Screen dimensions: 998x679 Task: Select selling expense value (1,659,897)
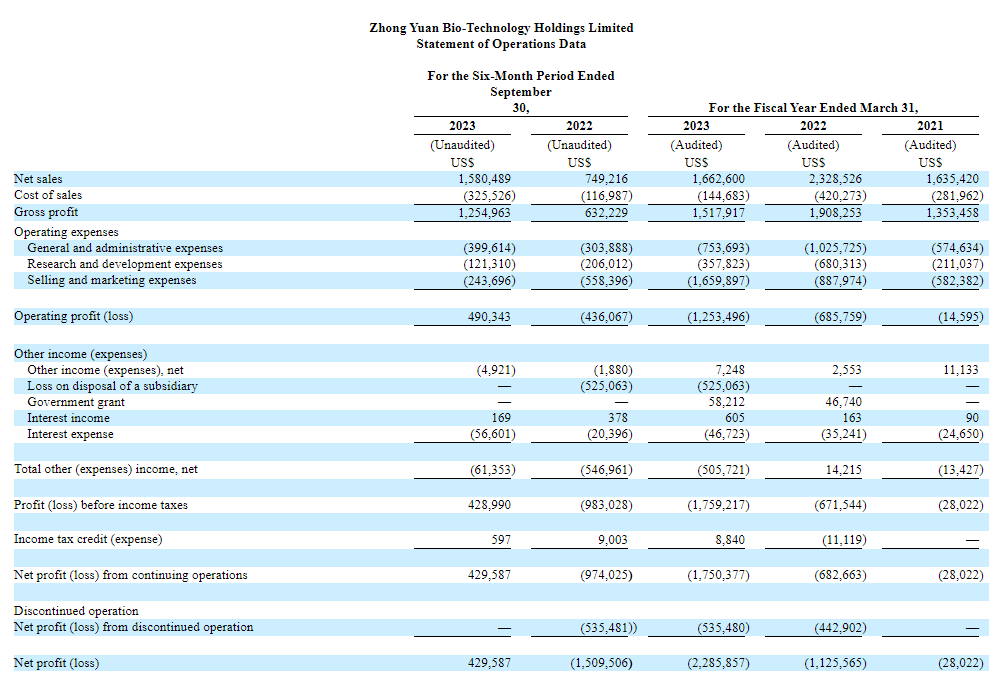click(718, 281)
